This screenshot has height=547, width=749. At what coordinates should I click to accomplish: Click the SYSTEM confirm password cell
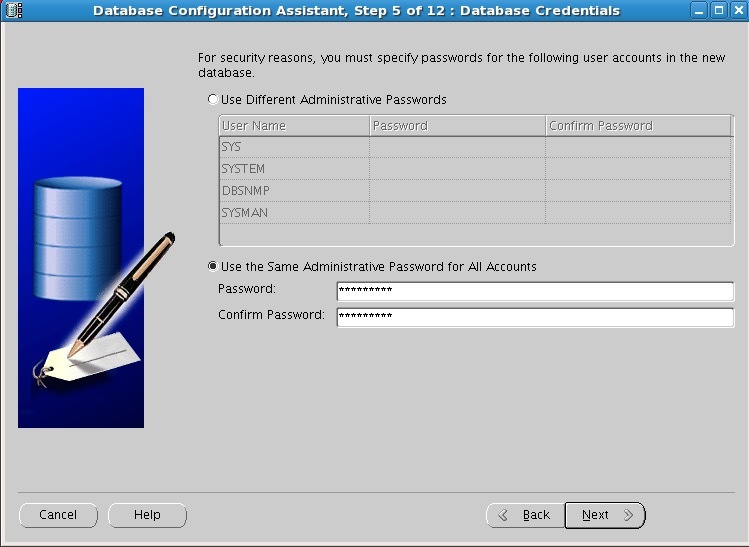click(638, 169)
